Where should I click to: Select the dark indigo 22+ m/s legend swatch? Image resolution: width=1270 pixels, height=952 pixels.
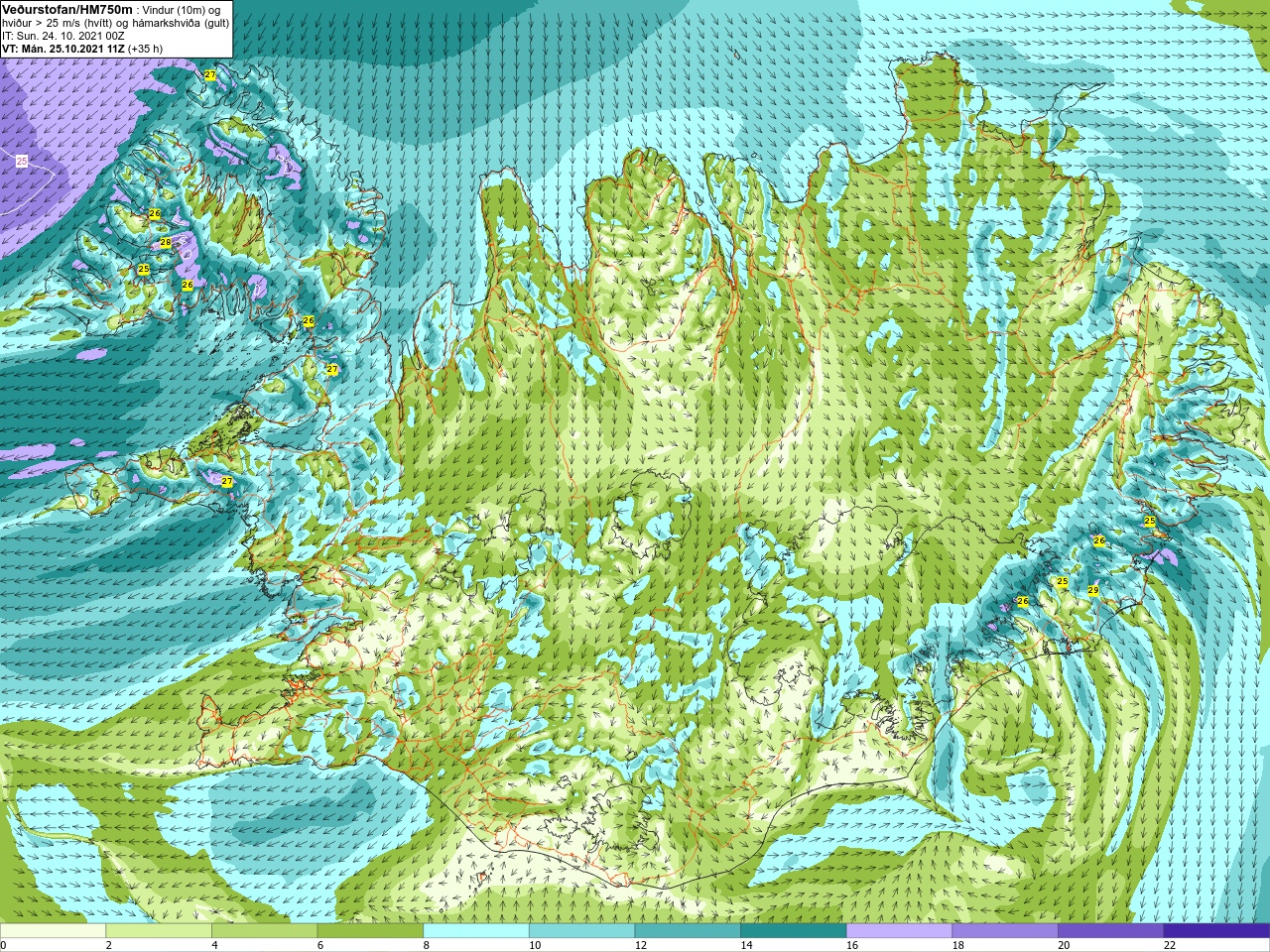coord(1216,931)
